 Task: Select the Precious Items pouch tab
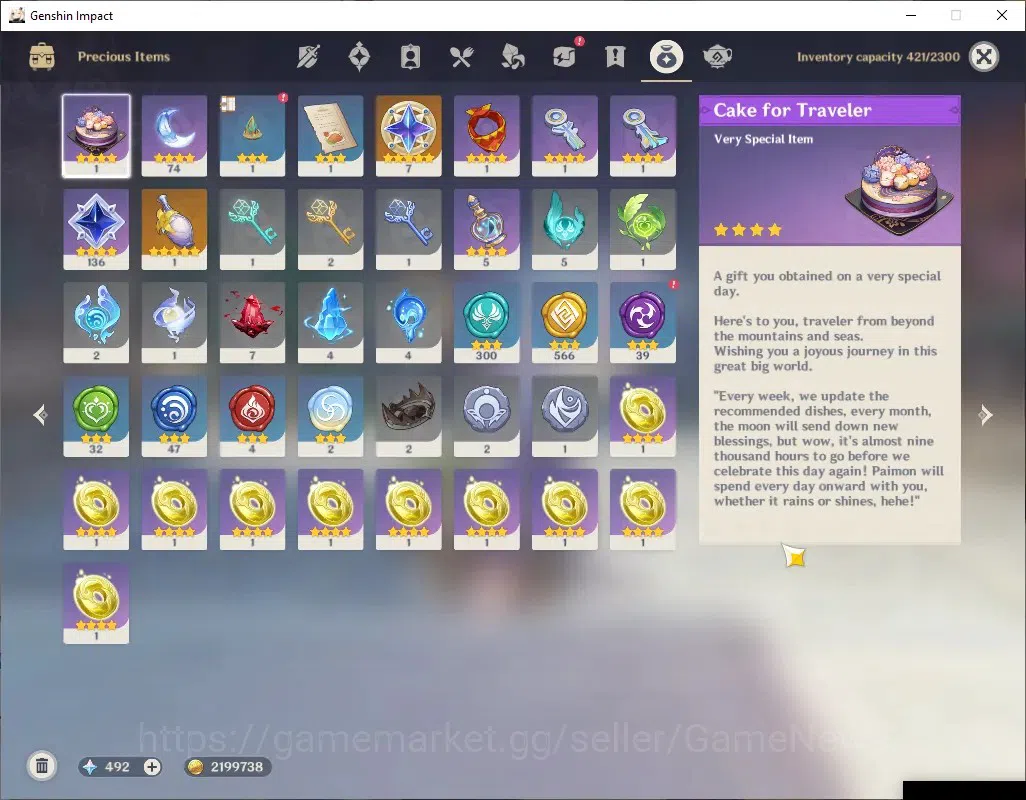pos(666,57)
